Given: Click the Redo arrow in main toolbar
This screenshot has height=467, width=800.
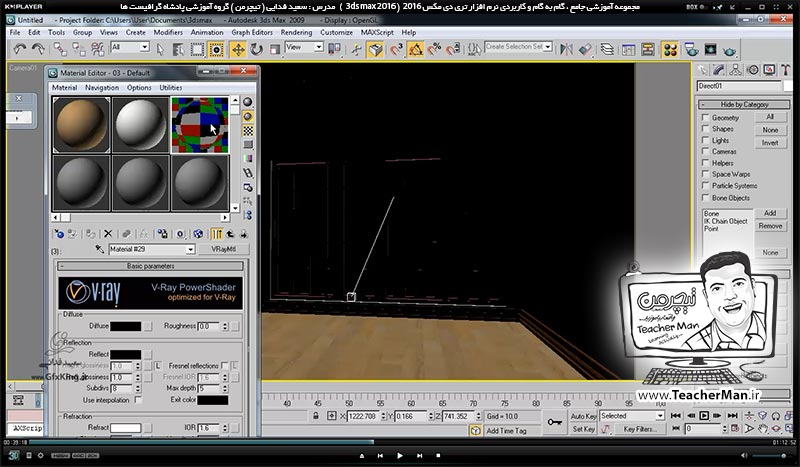Looking at the screenshot, I should (38, 49).
